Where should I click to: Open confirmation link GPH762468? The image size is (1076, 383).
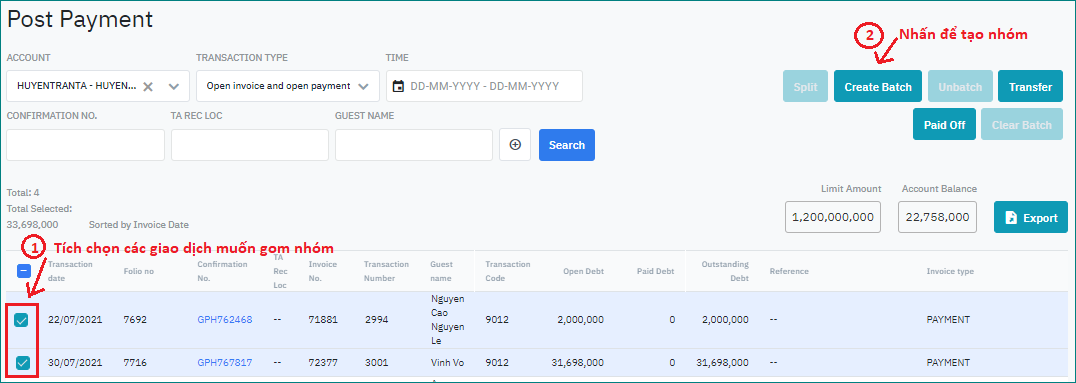pyautogui.click(x=225, y=320)
